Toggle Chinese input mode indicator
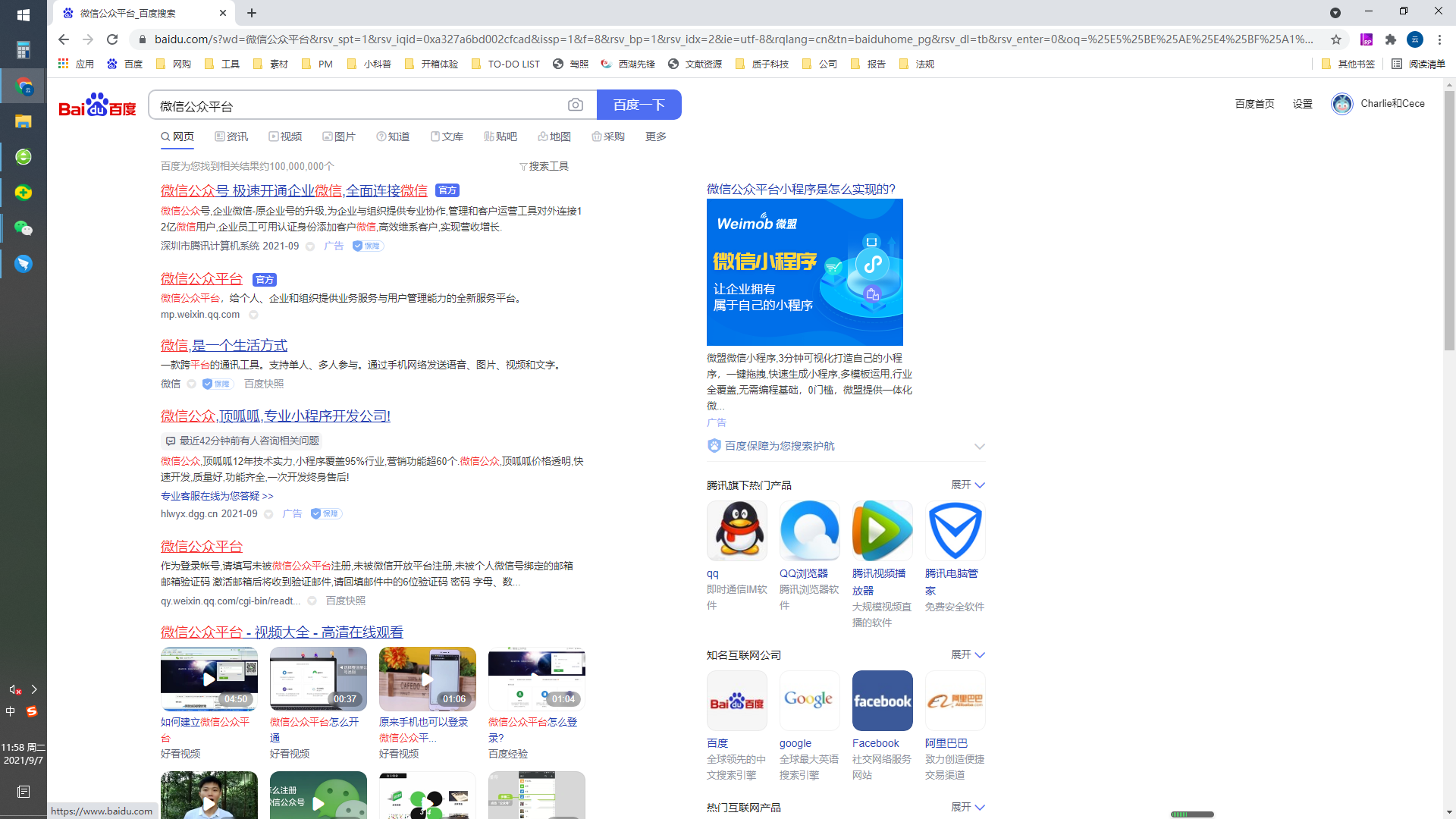Viewport: 1456px width, 819px height. point(11,711)
